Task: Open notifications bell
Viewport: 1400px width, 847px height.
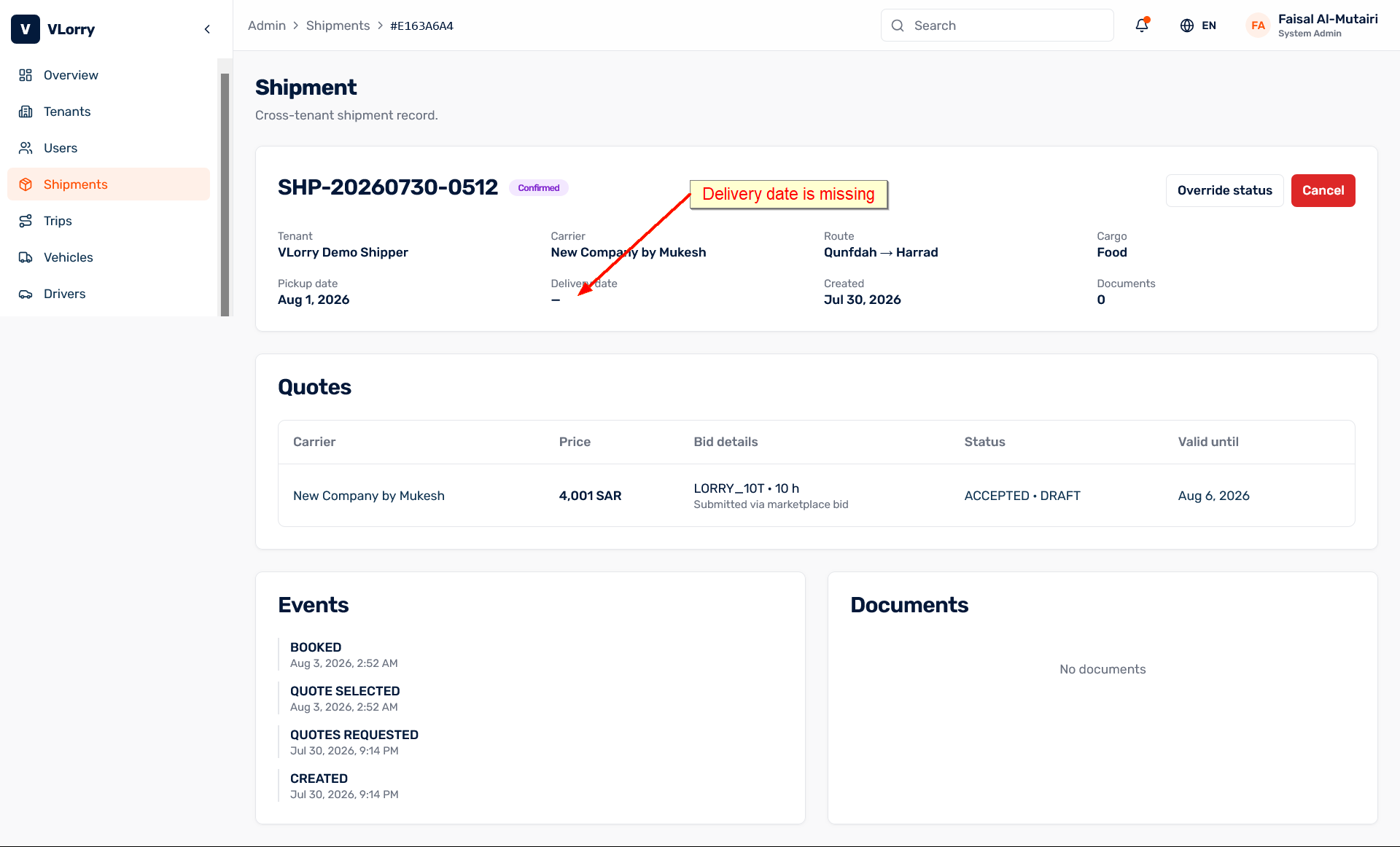Action: click(x=1142, y=26)
